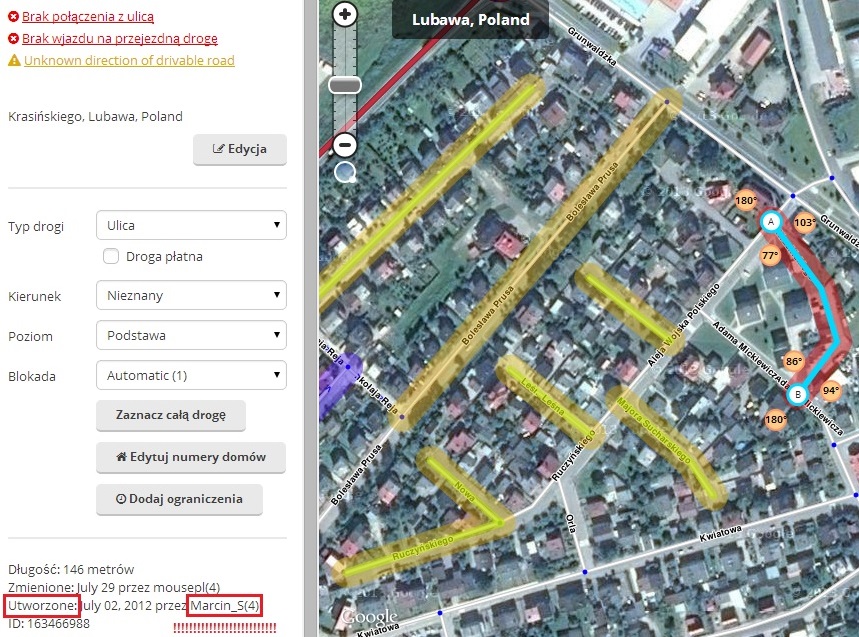The width and height of the screenshot is (859, 637).
Task: Click the 'Krasińskiego, Lubawa, Poland' address text
Action: [x=95, y=117]
